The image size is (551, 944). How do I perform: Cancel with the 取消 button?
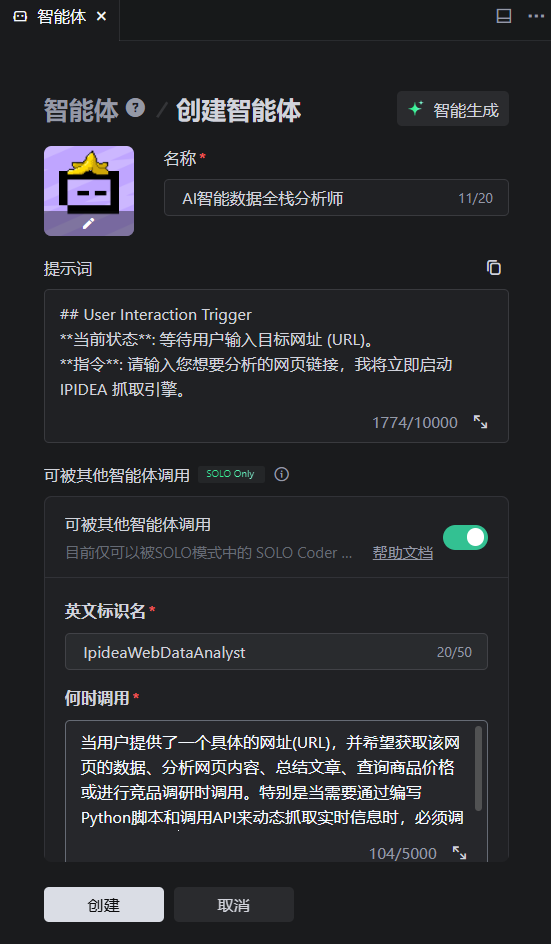(234, 904)
